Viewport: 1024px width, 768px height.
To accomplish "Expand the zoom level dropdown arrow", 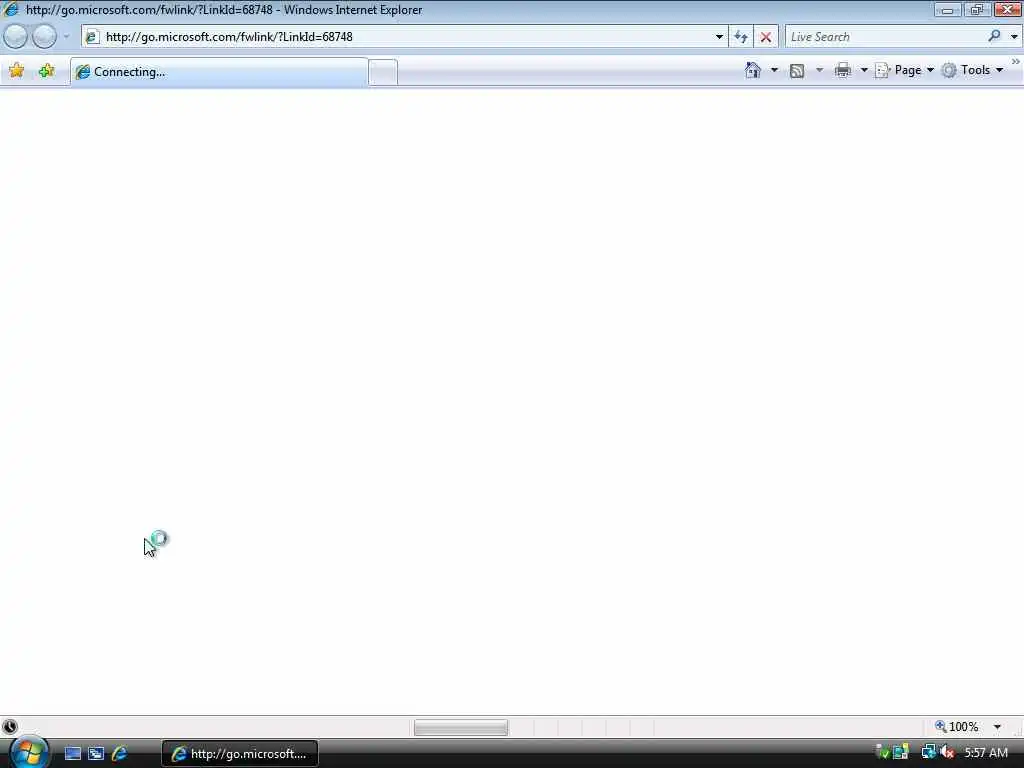I will coord(997,727).
